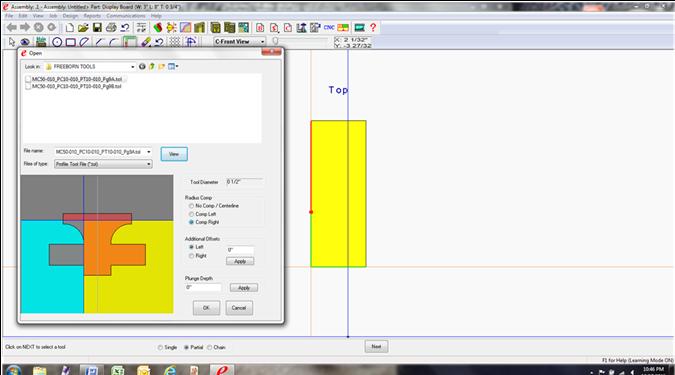Image resolution: width=675 pixels, height=375 pixels.
Task: Choose the Right additional offset radio
Action: pos(192,256)
